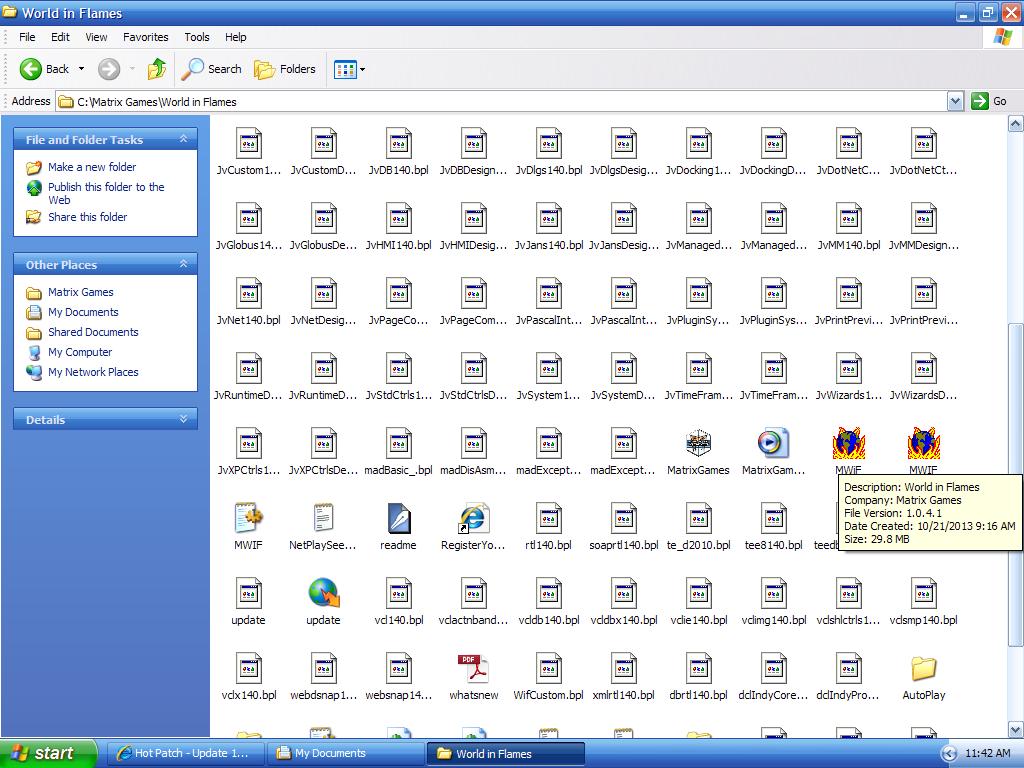The image size is (1024, 768).
Task: Select the xmlrtl140.bpl file icon
Action: point(624,668)
